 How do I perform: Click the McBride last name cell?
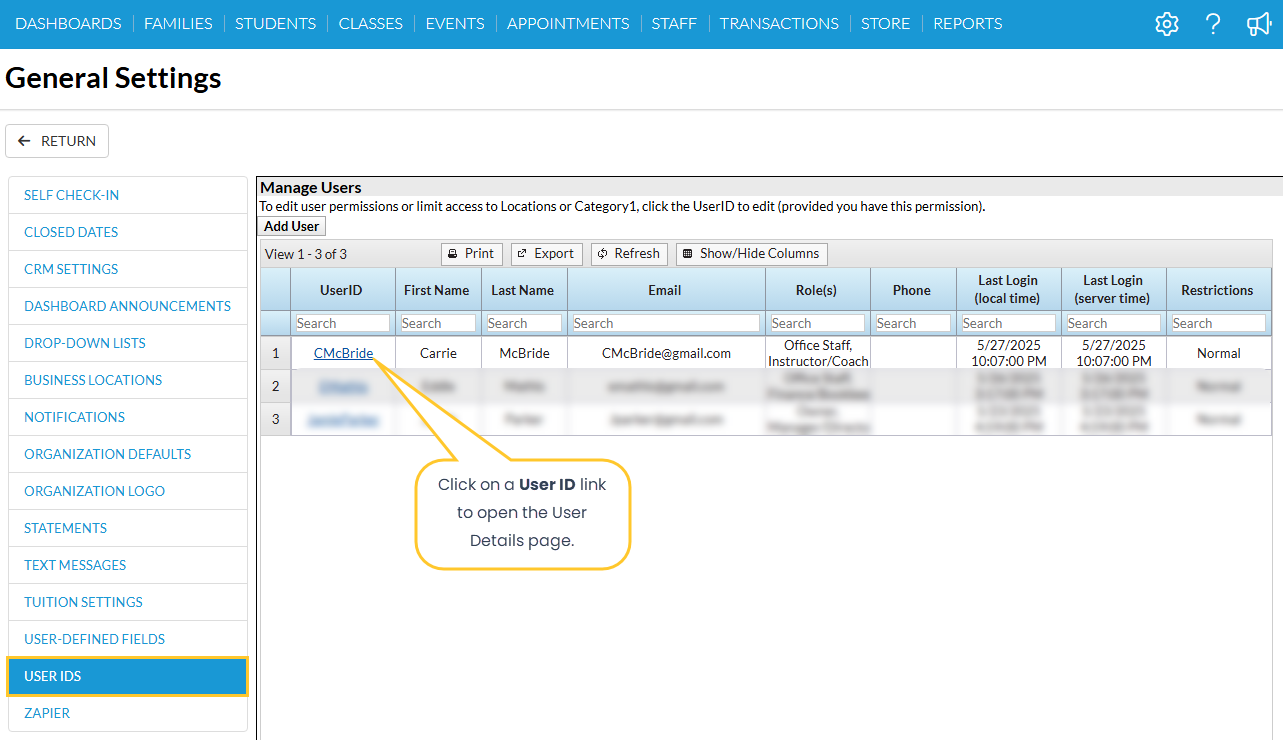pyautogui.click(x=524, y=353)
